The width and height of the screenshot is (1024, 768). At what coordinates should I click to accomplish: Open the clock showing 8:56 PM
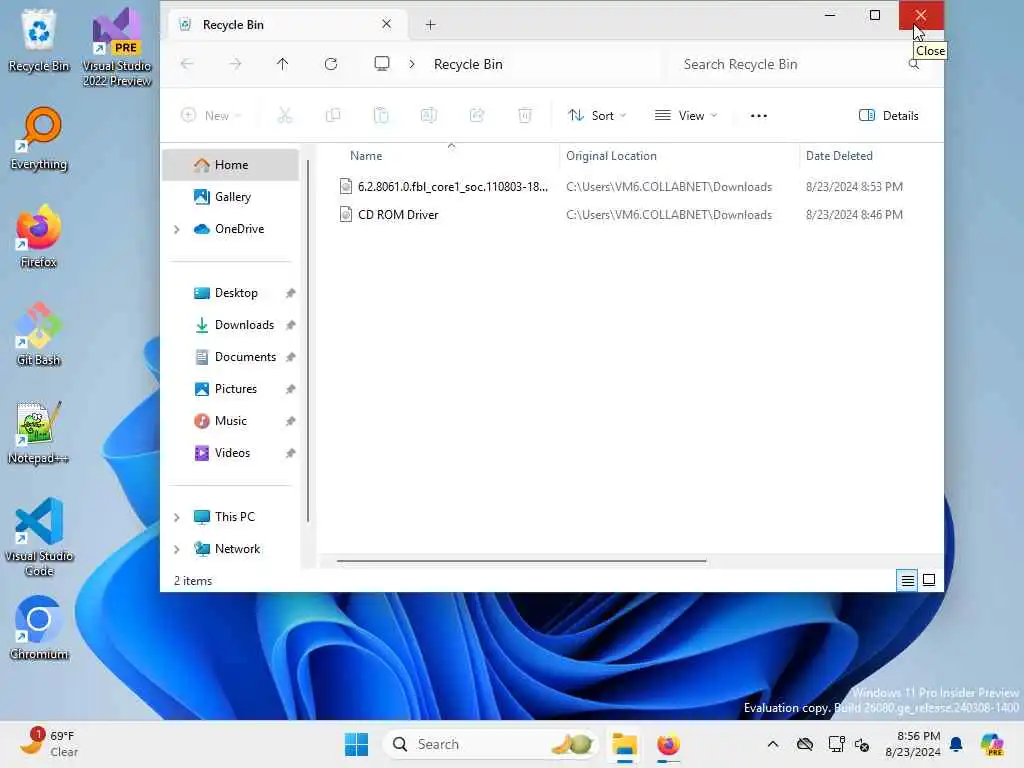[913, 744]
